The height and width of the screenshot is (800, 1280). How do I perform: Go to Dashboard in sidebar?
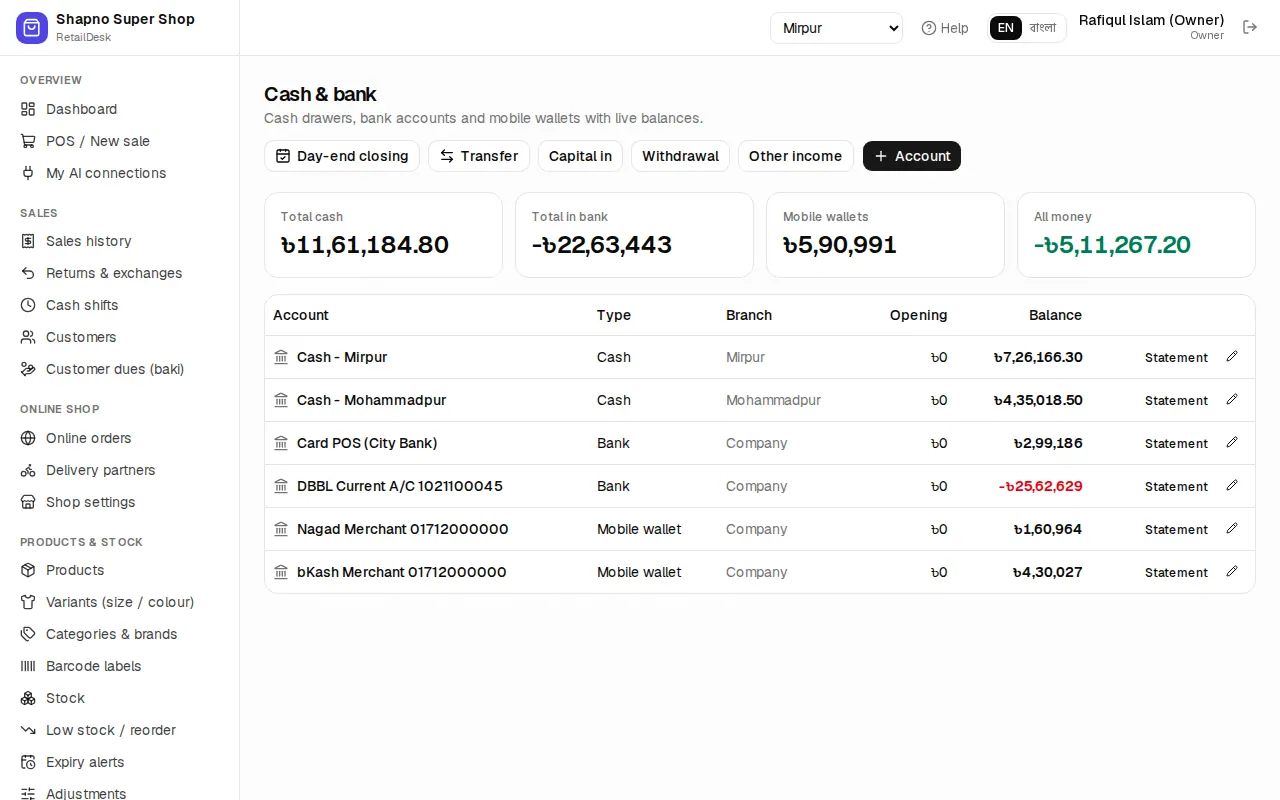[120, 109]
